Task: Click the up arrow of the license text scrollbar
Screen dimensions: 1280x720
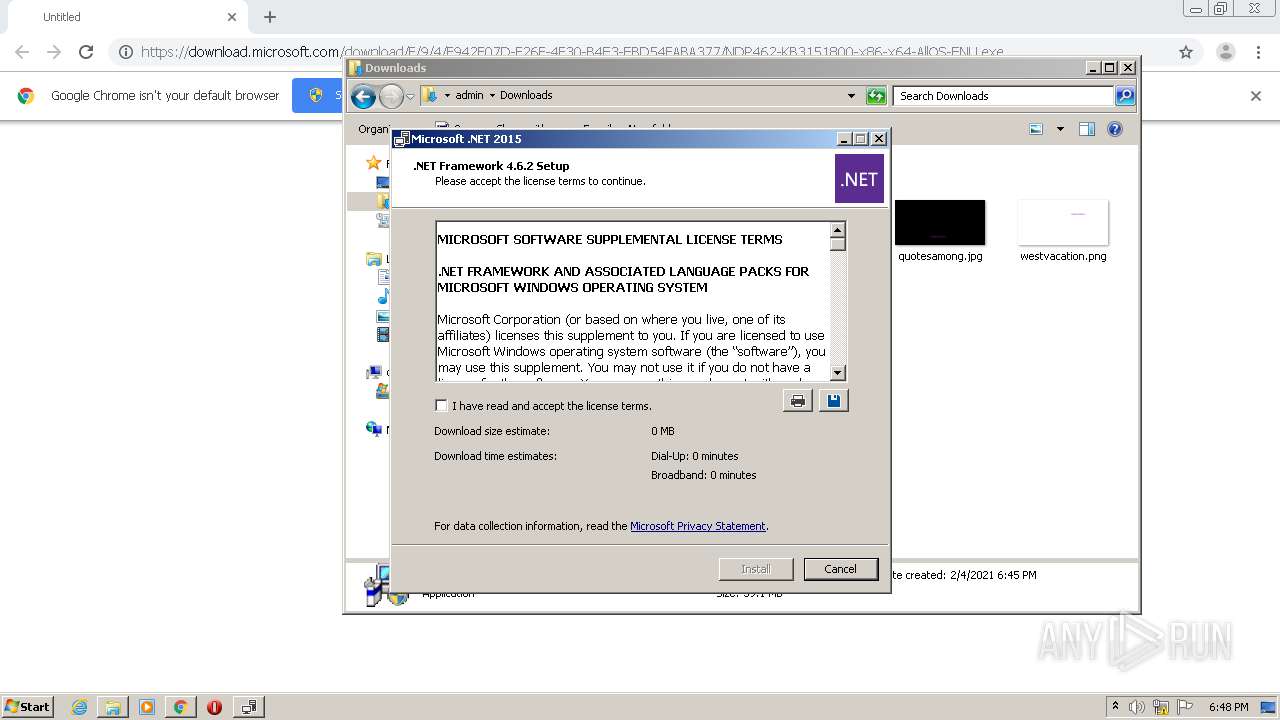Action: point(838,230)
